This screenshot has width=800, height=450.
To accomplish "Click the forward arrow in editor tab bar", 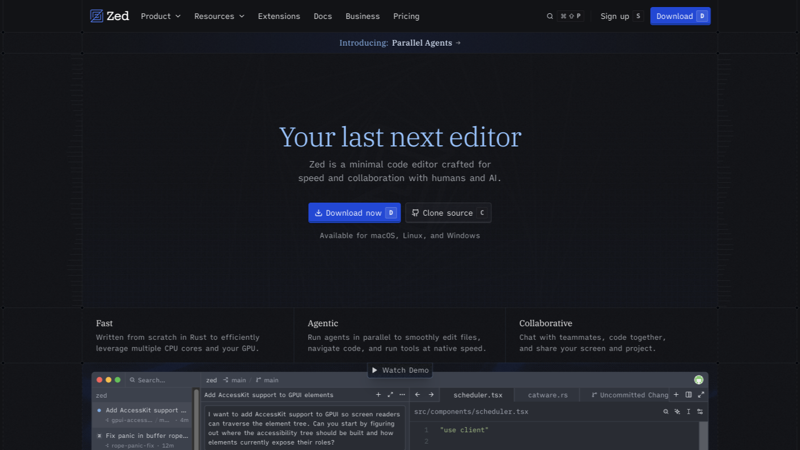I will (431, 395).
